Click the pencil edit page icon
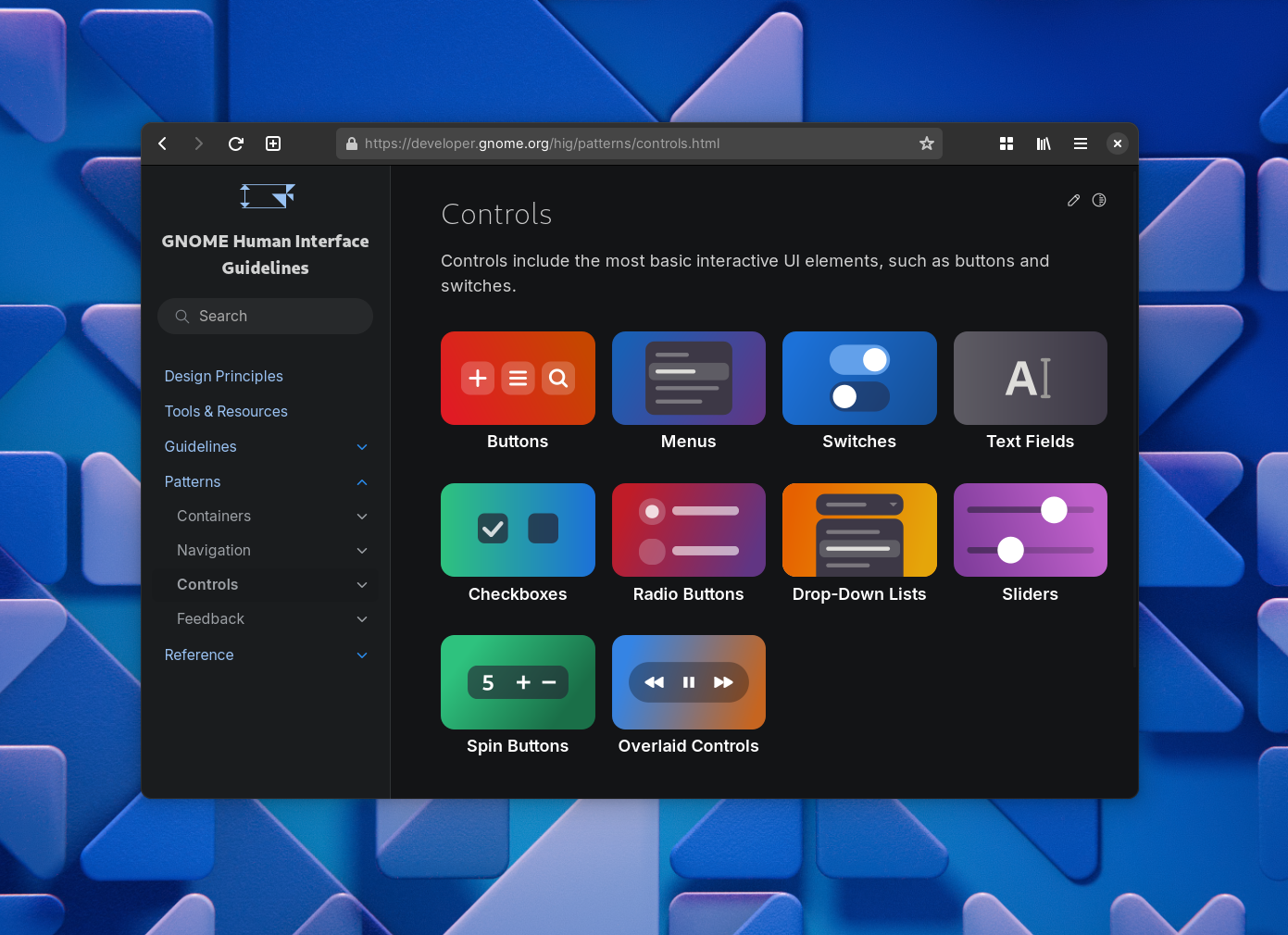This screenshot has height=935, width=1288. [1073, 200]
